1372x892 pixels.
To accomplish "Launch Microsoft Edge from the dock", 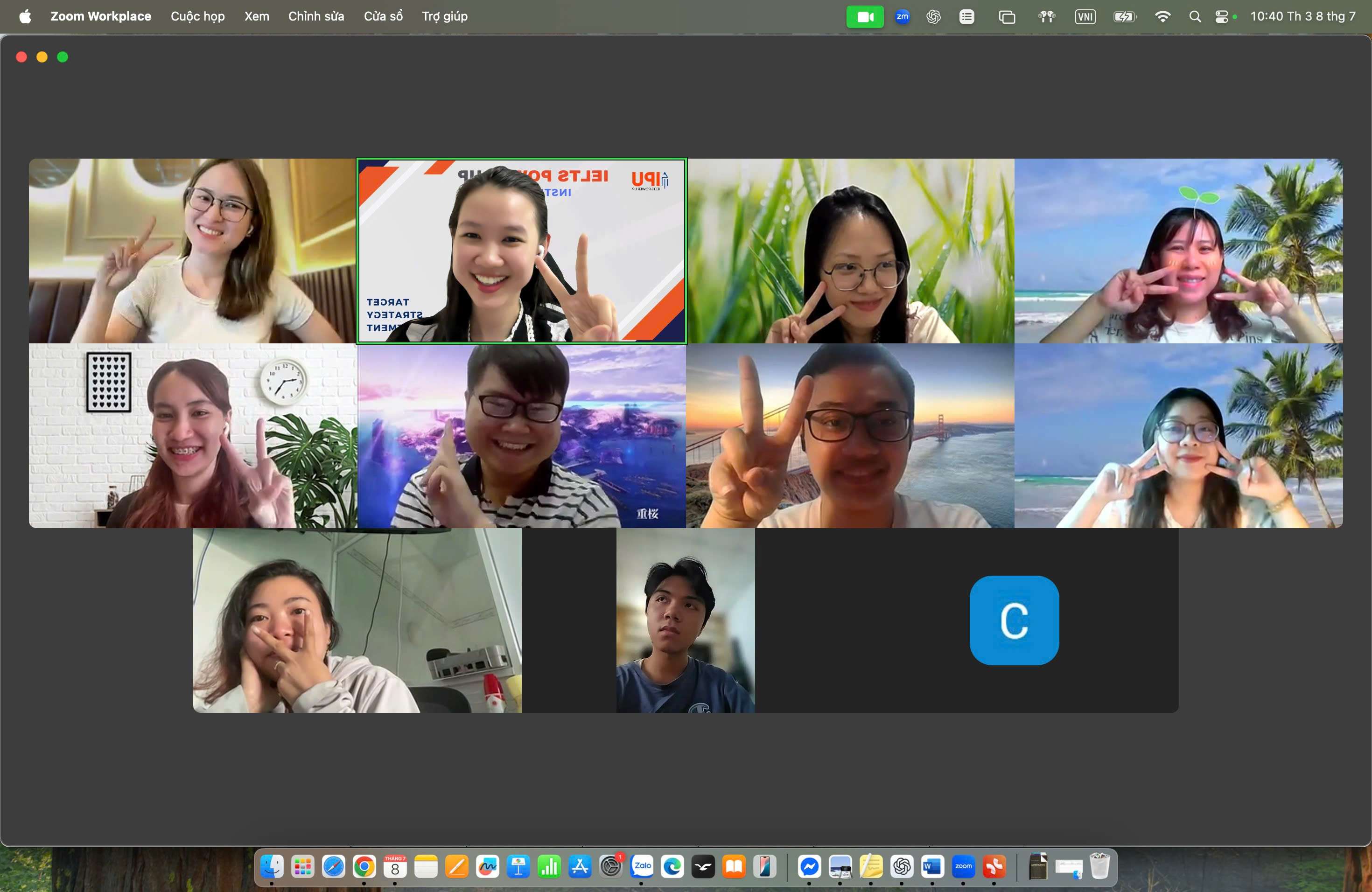I will click(x=672, y=866).
